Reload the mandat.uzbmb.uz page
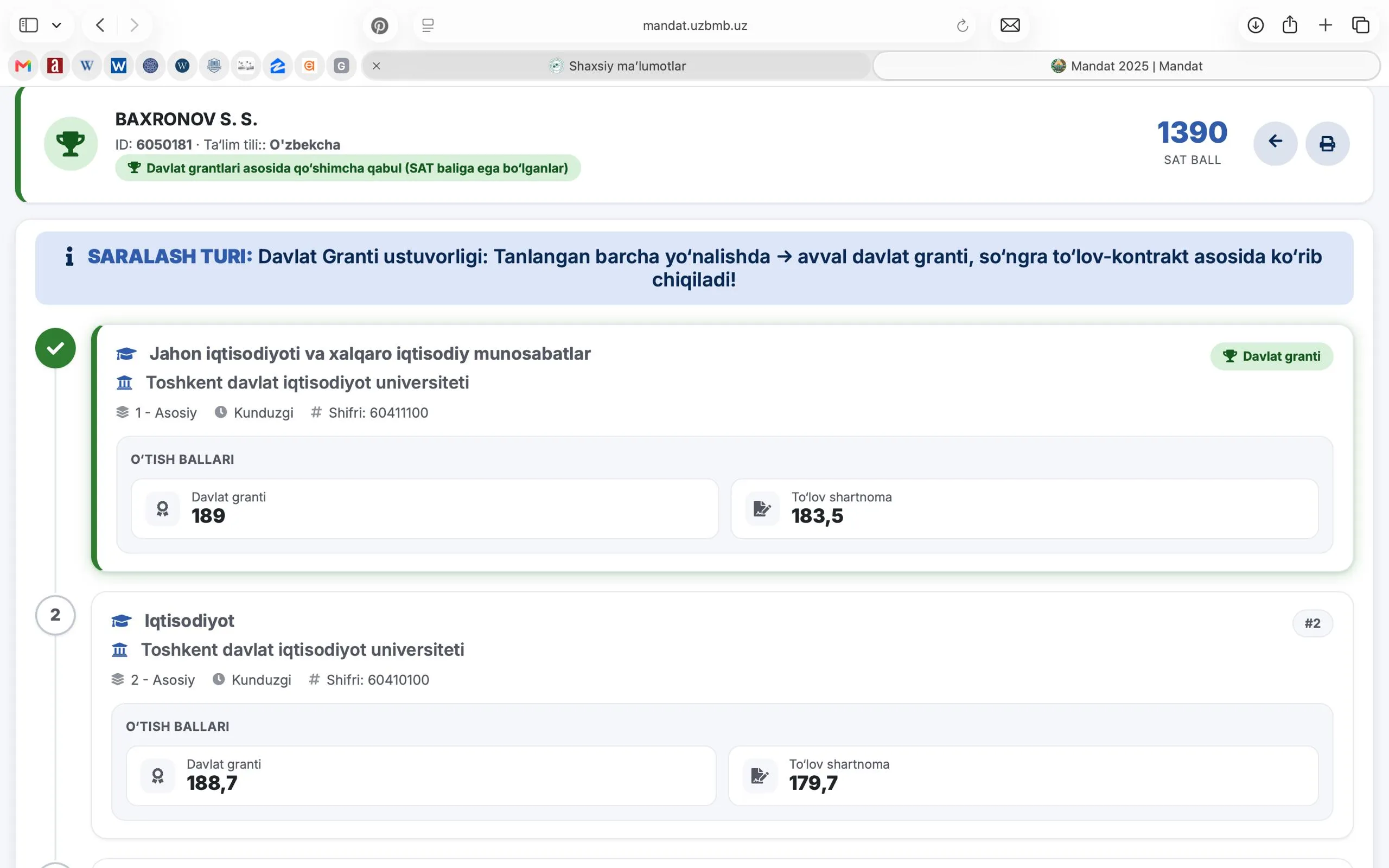Image resolution: width=1389 pixels, height=868 pixels. coord(963,25)
